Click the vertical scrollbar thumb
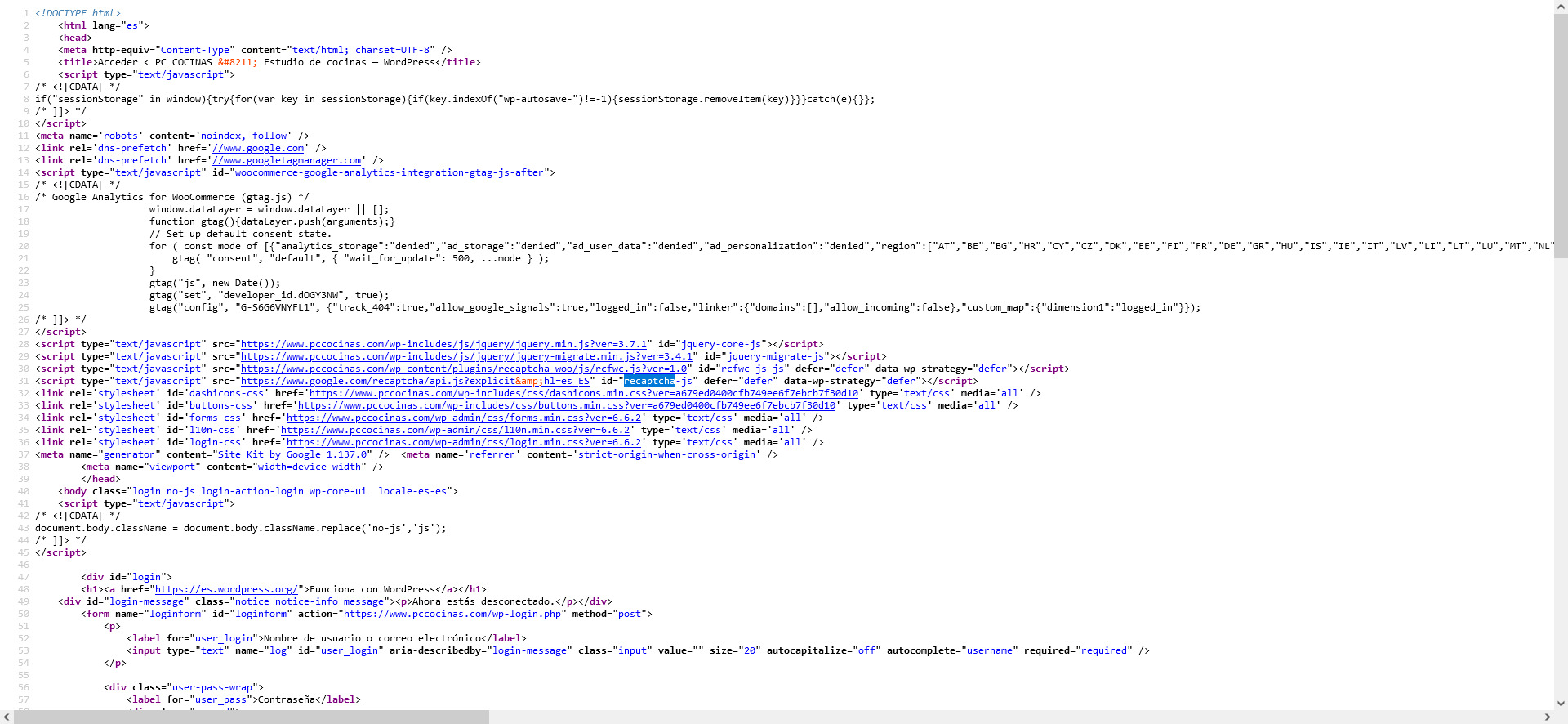The image size is (1568, 724). click(x=1561, y=136)
